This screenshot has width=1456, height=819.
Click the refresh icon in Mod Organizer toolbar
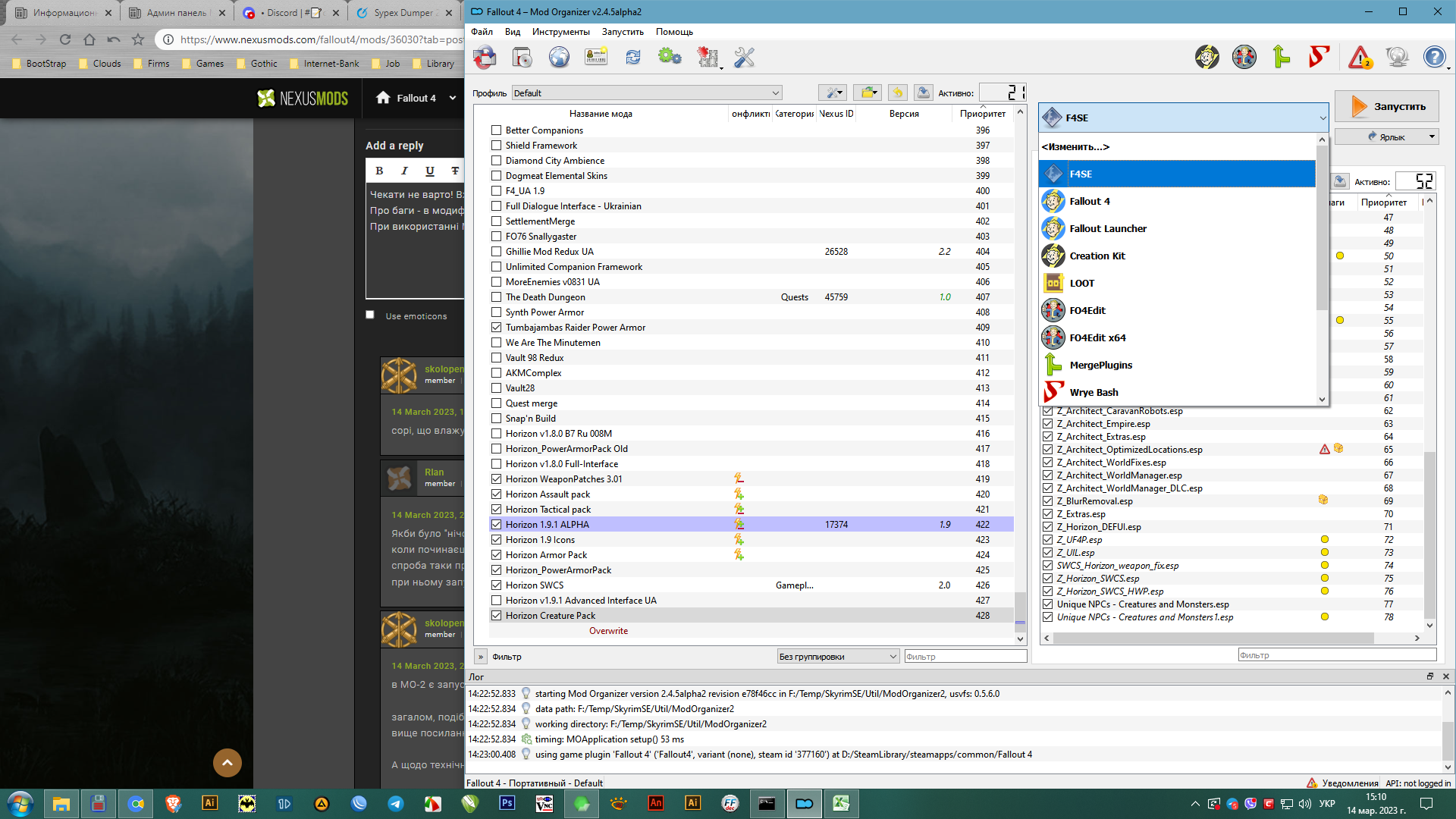coord(632,57)
